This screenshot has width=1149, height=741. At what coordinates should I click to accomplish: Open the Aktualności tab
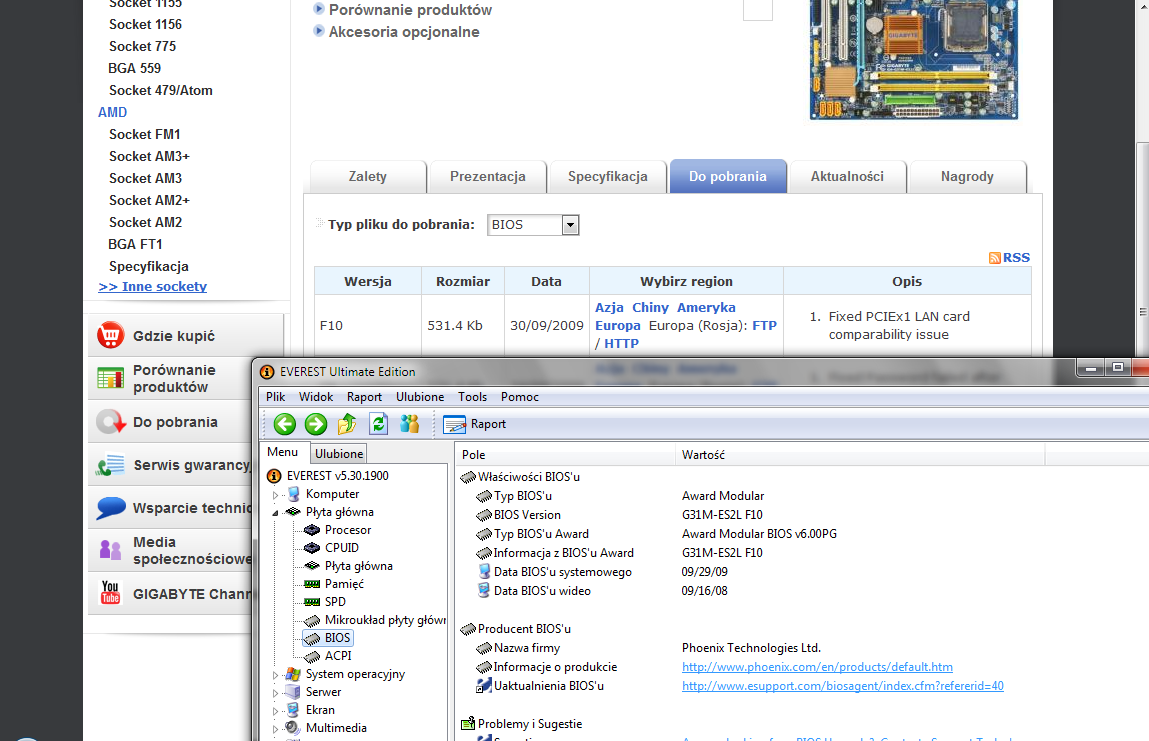click(847, 177)
